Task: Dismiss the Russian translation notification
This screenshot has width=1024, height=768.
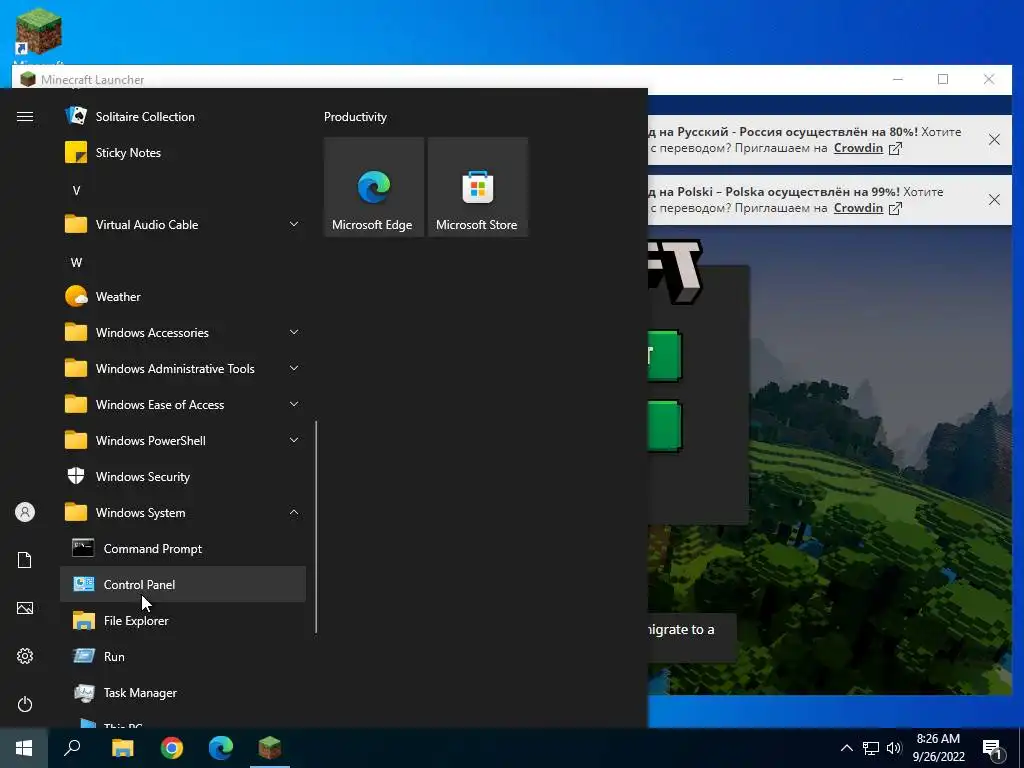Action: pos(994,140)
